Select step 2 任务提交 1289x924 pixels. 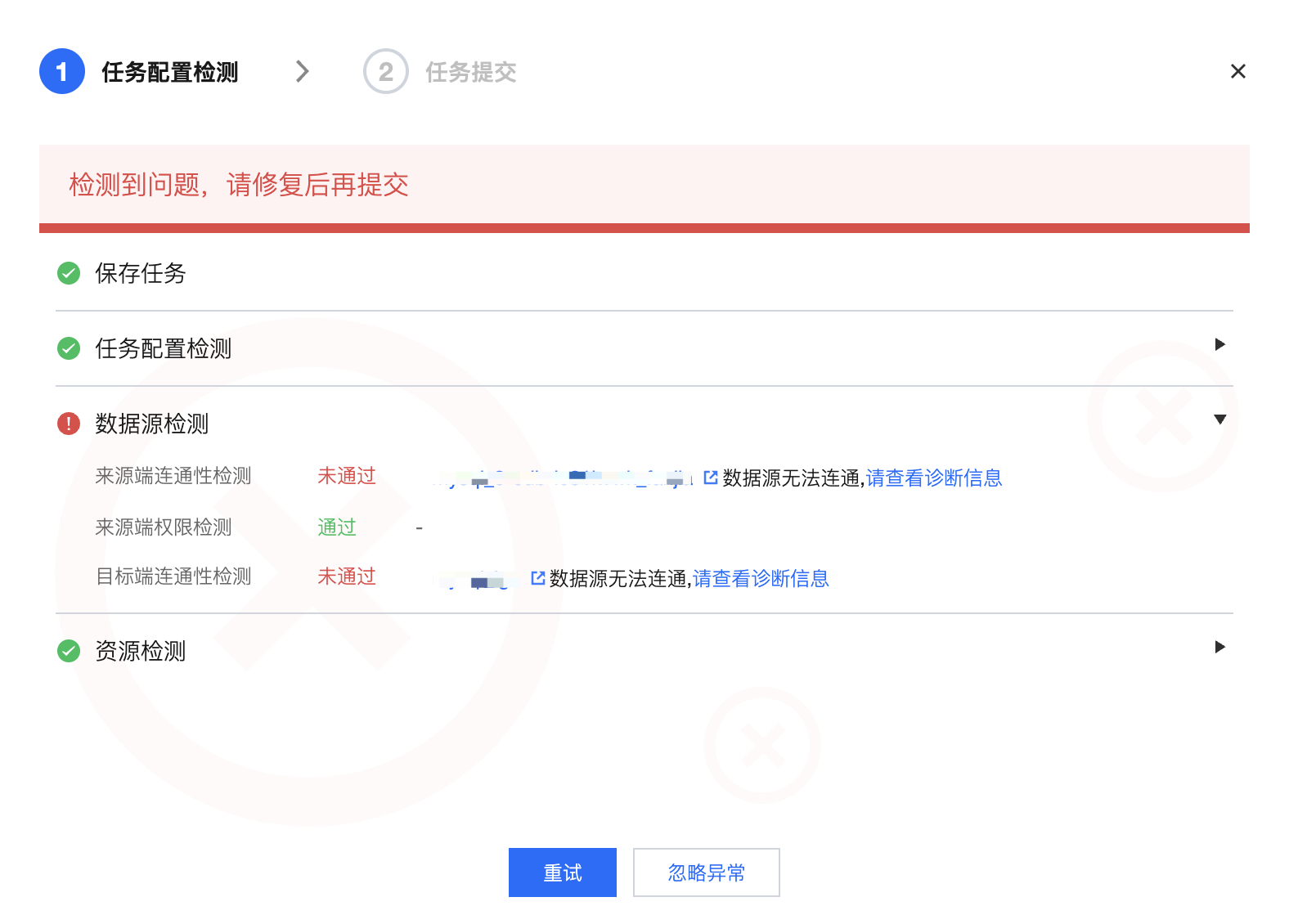pyautogui.click(x=470, y=72)
